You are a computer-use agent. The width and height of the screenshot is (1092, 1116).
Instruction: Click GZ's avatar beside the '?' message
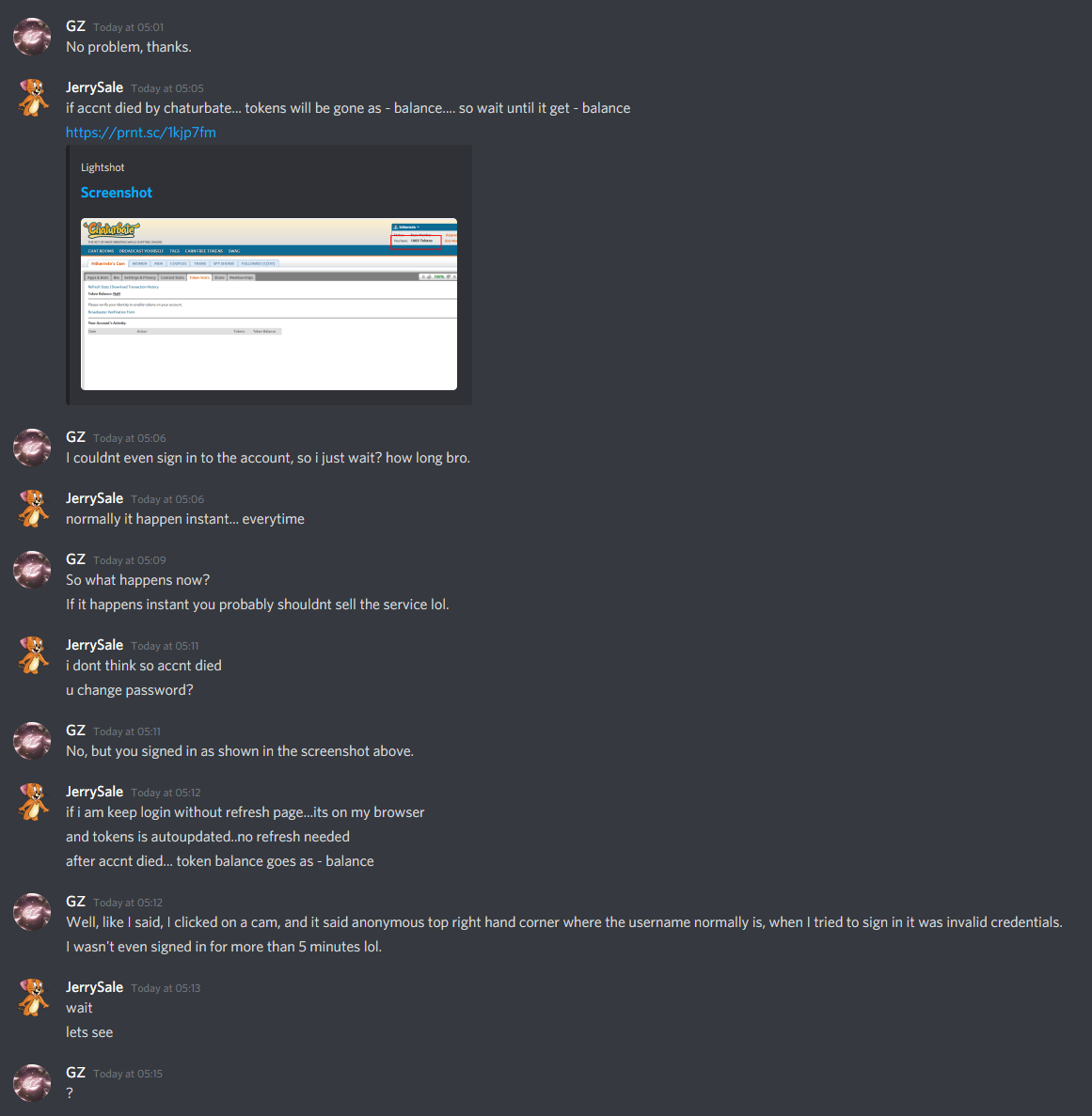click(32, 1083)
